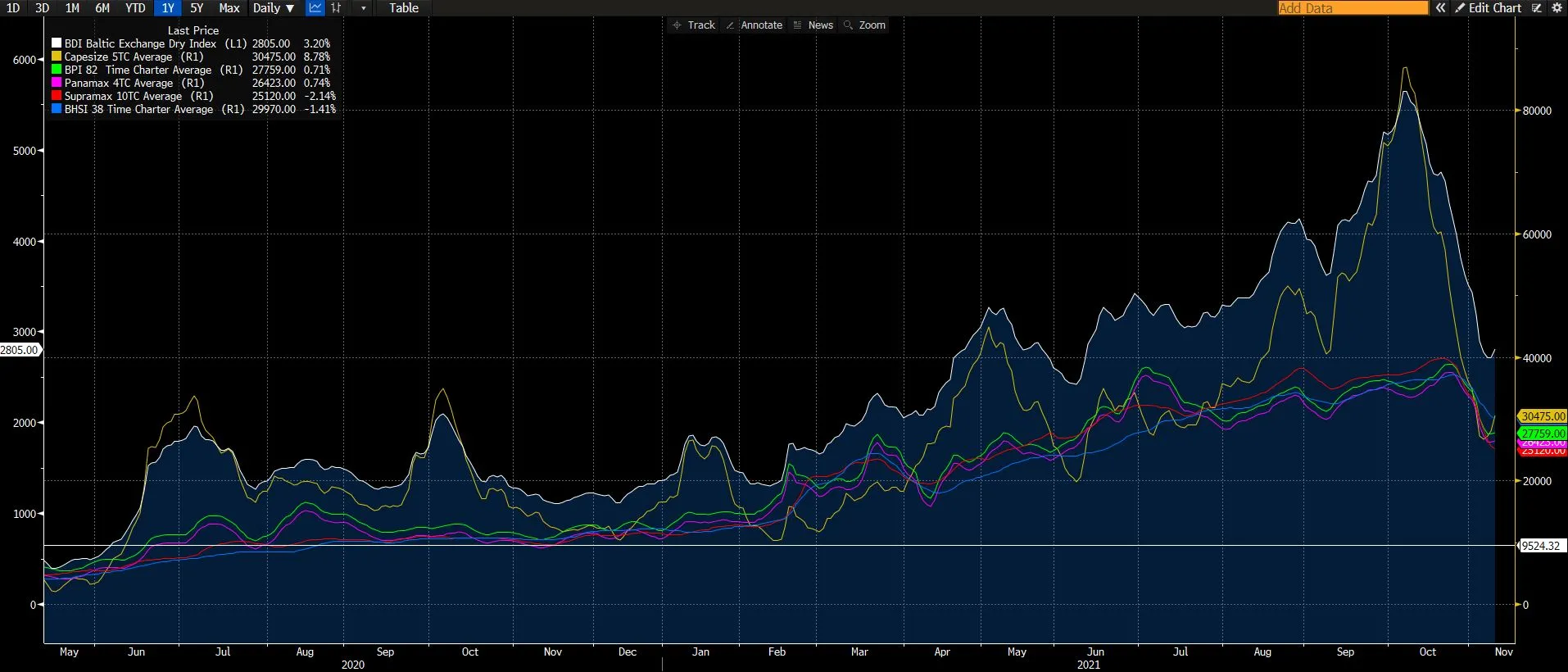Click the green BPI 82 legend swatch
This screenshot has width=1568, height=672.
pyautogui.click(x=57, y=70)
